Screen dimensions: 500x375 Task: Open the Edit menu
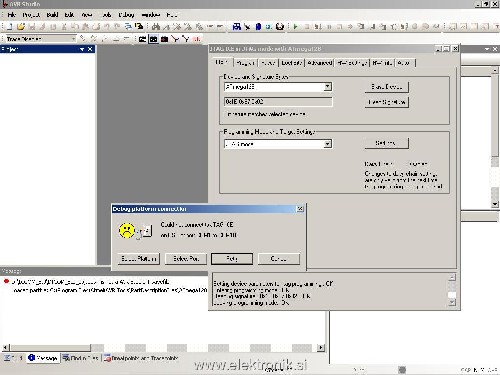[x=69, y=15]
